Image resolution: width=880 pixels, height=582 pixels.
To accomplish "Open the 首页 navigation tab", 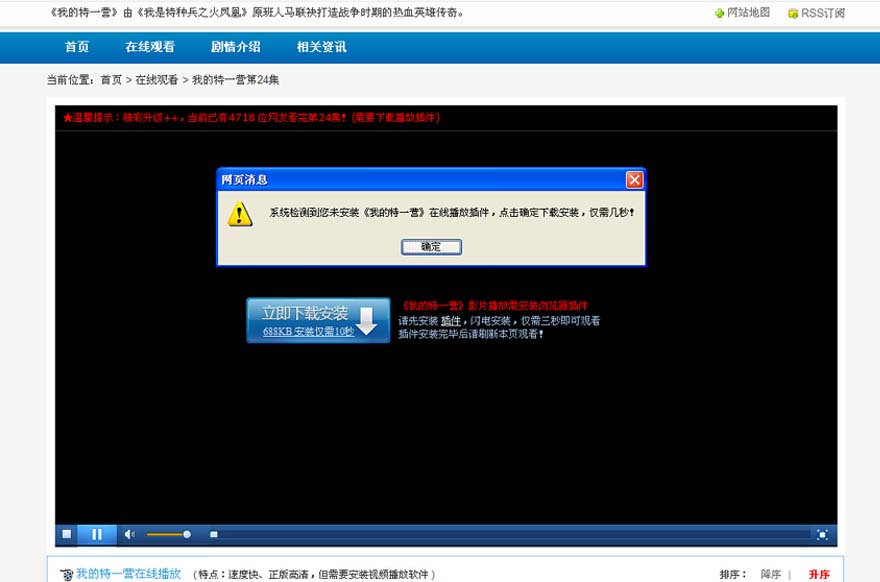I will (77, 47).
